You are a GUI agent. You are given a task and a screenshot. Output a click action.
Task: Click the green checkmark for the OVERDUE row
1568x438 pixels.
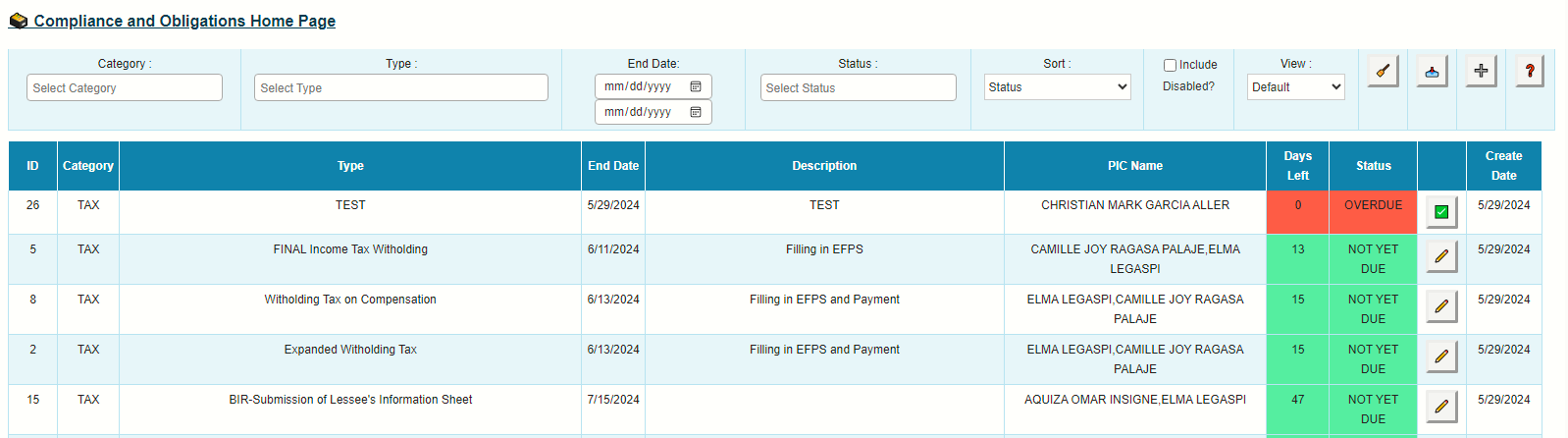tap(1440, 211)
